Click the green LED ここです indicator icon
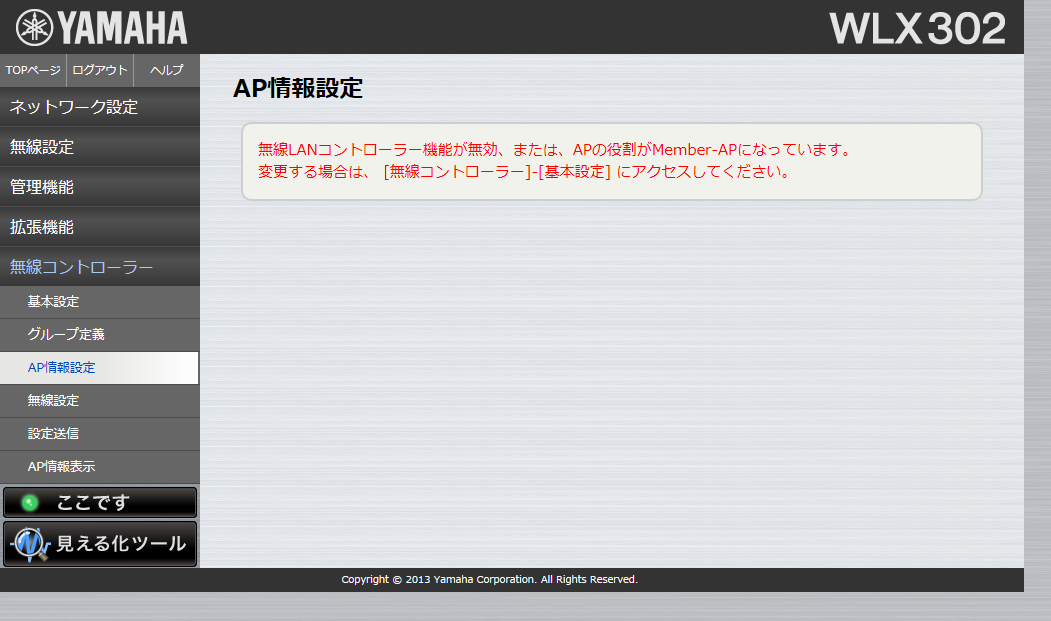Image resolution: width=1051 pixels, height=621 pixels. tap(30, 503)
